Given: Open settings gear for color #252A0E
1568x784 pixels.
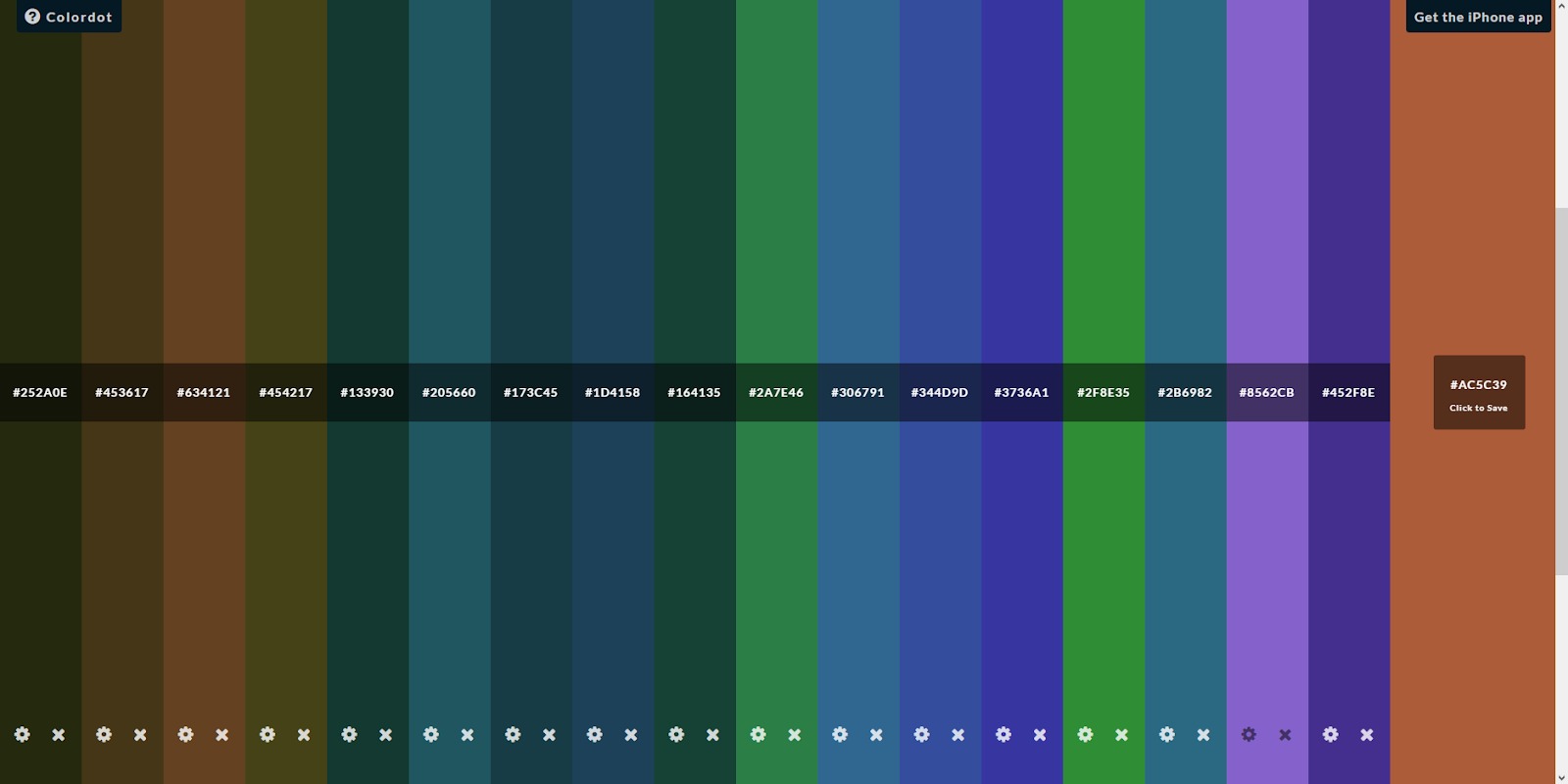Looking at the screenshot, I should pyautogui.click(x=23, y=734).
